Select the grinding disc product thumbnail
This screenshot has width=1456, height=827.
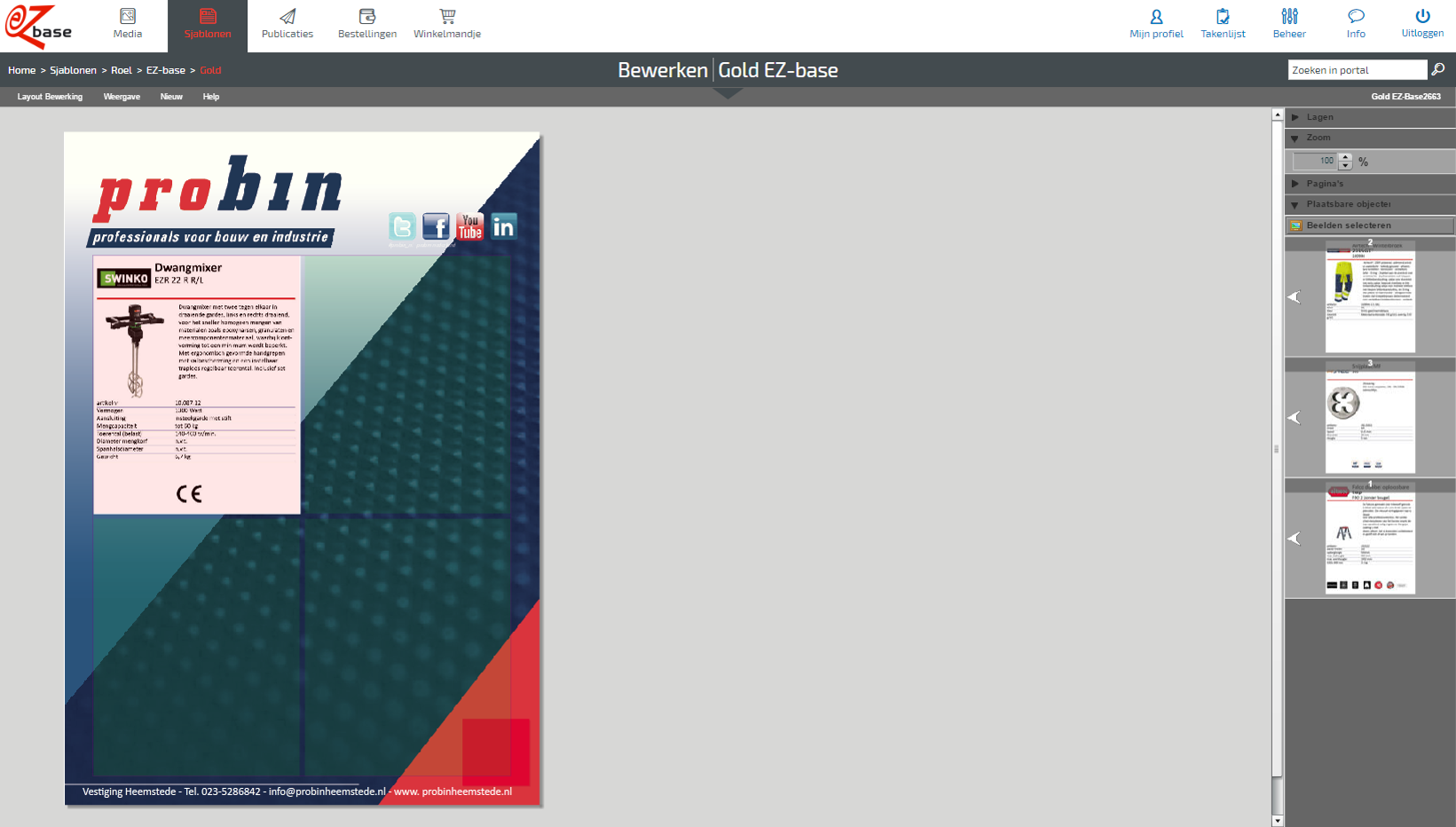click(1370, 417)
